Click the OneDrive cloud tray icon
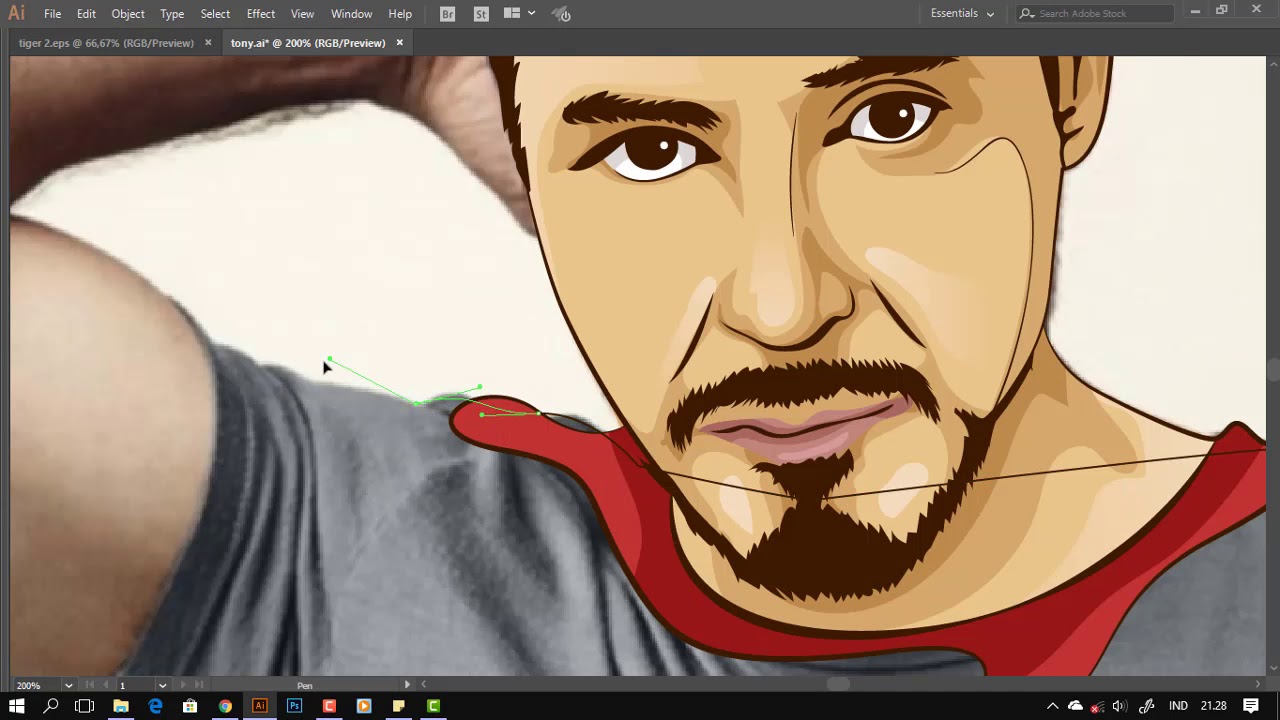 click(x=1075, y=705)
